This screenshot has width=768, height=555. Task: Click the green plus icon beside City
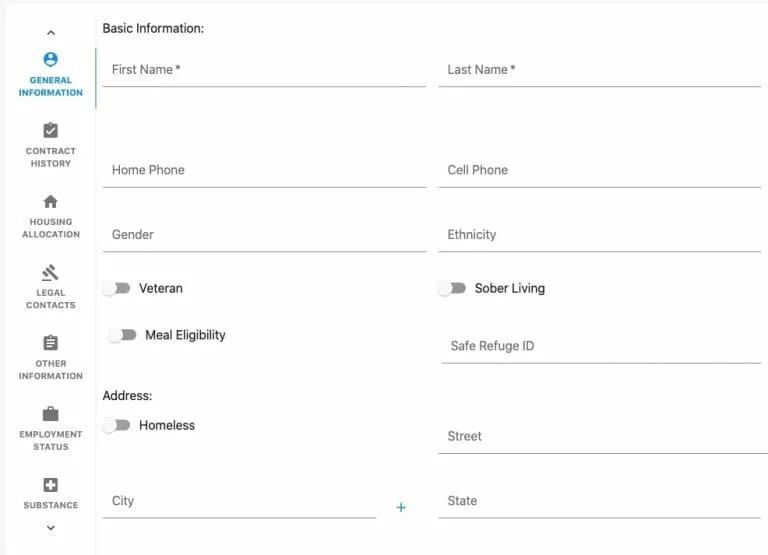click(401, 508)
